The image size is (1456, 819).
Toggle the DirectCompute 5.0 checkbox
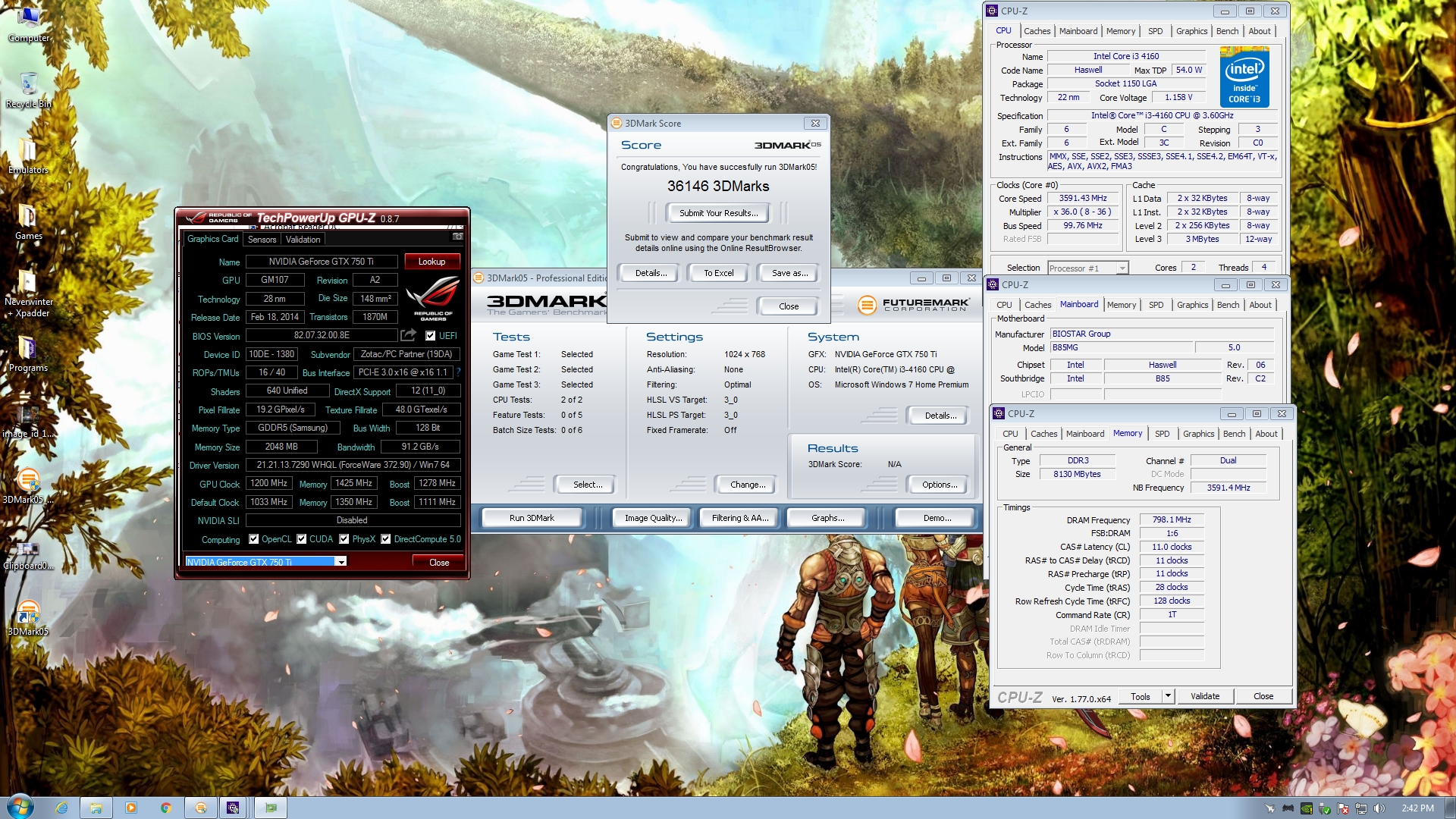point(386,538)
